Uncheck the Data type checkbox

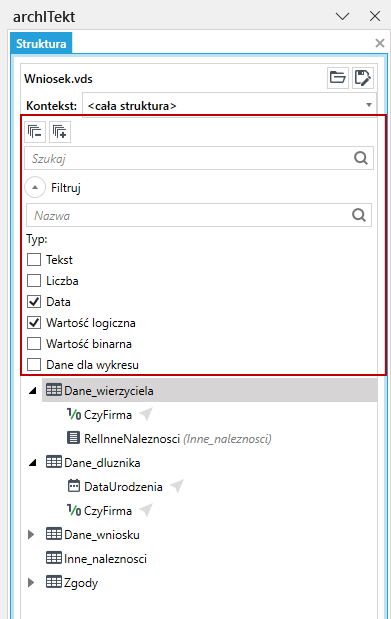tap(34, 302)
